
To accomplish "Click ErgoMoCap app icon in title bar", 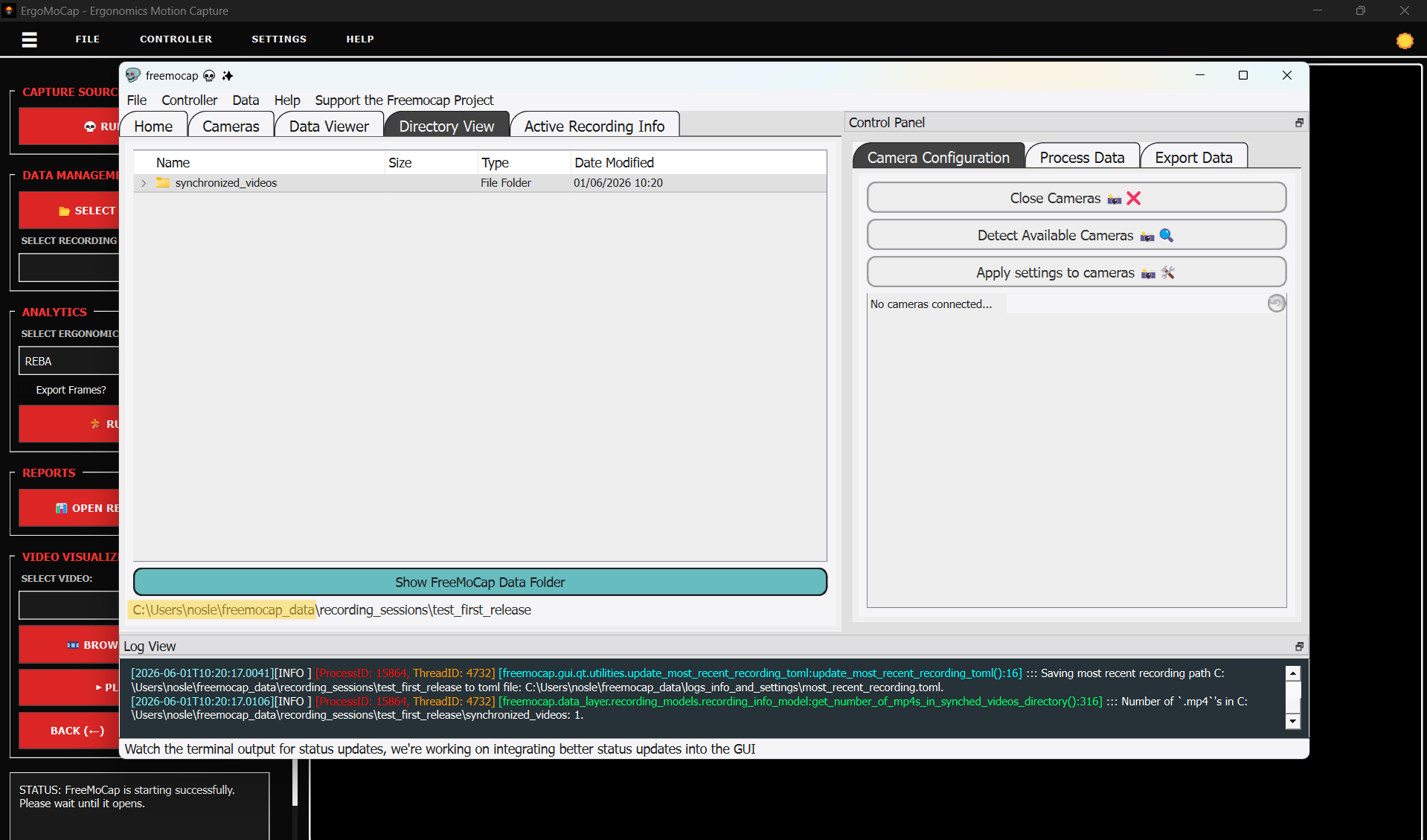I will click(x=9, y=10).
